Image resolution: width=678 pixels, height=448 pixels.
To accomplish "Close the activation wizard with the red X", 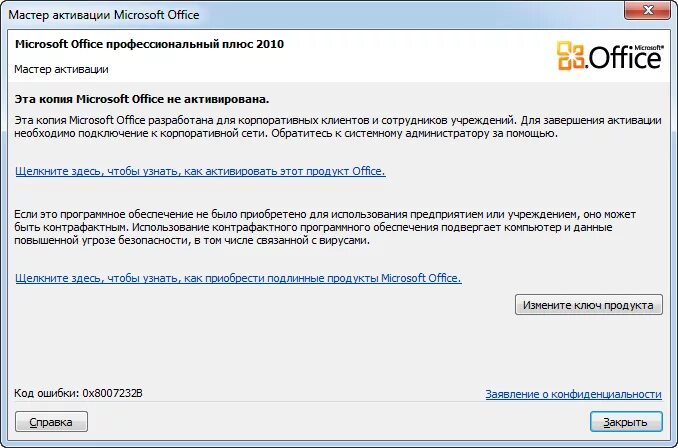I will 647,10.
